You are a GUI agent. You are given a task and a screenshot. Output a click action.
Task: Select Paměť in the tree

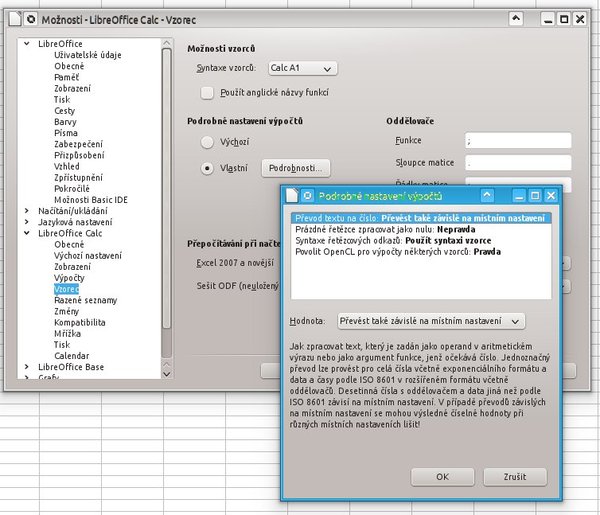[67, 77]
